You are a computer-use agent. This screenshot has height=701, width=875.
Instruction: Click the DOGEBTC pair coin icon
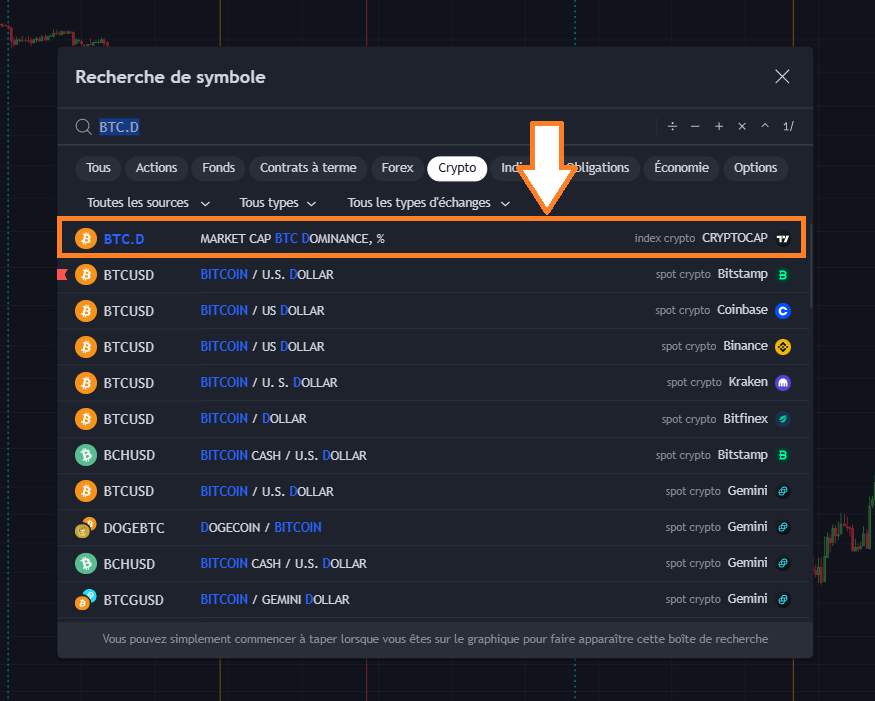tap(86, 527)
